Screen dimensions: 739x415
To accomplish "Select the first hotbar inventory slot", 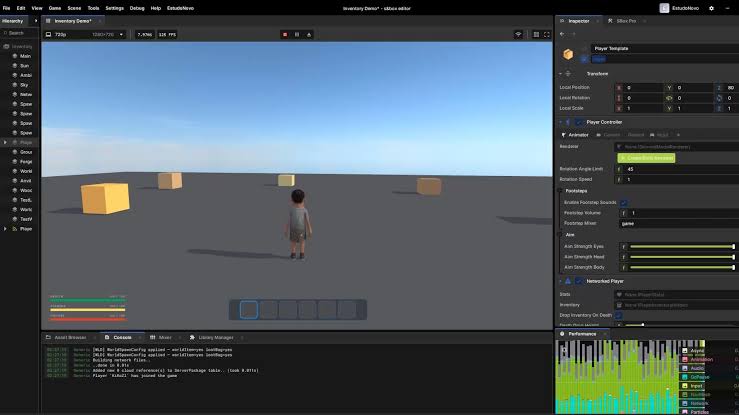I will tap(249, 310).
